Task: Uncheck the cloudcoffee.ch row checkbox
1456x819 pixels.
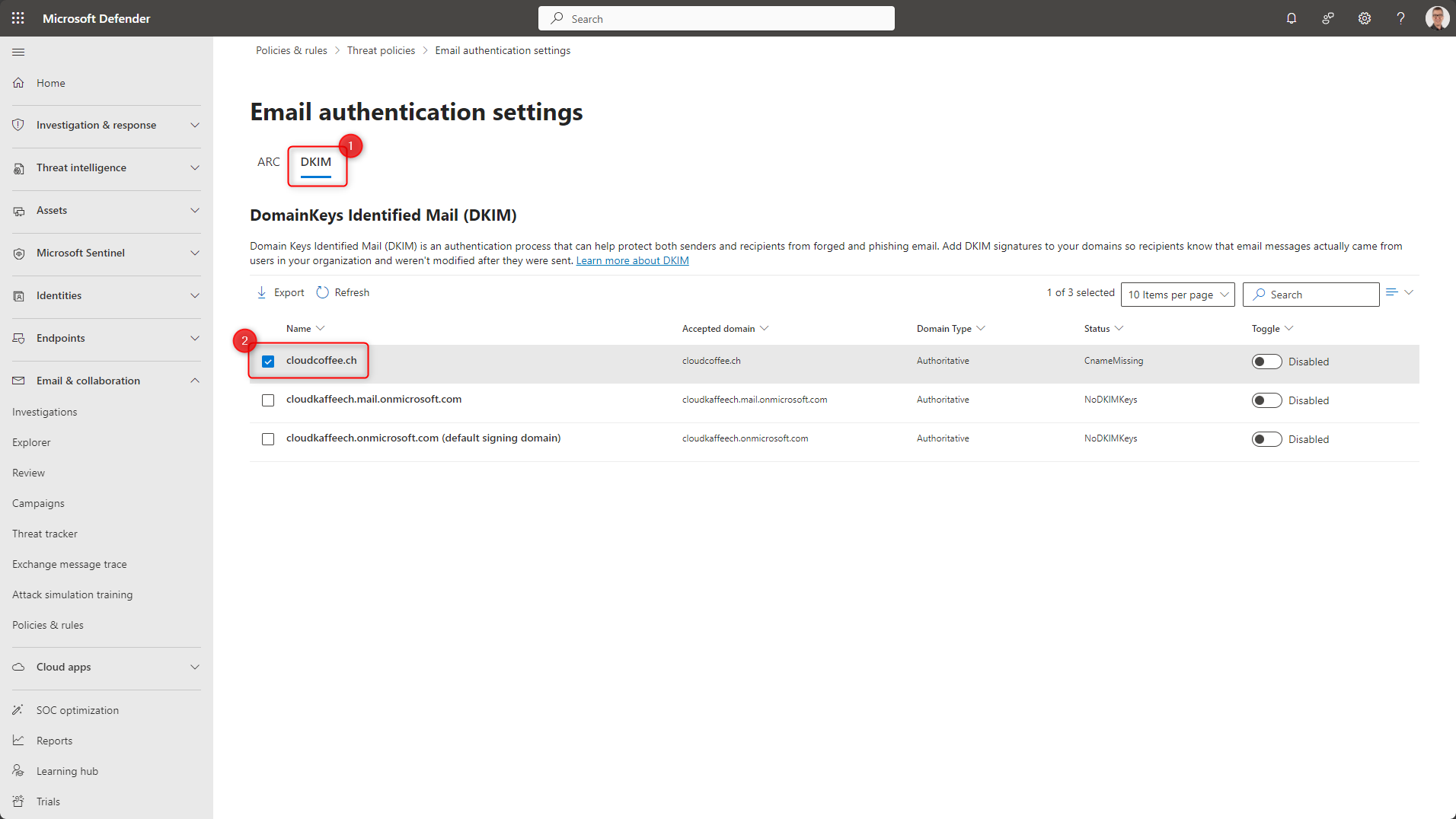Action: [x=268, y=362]
